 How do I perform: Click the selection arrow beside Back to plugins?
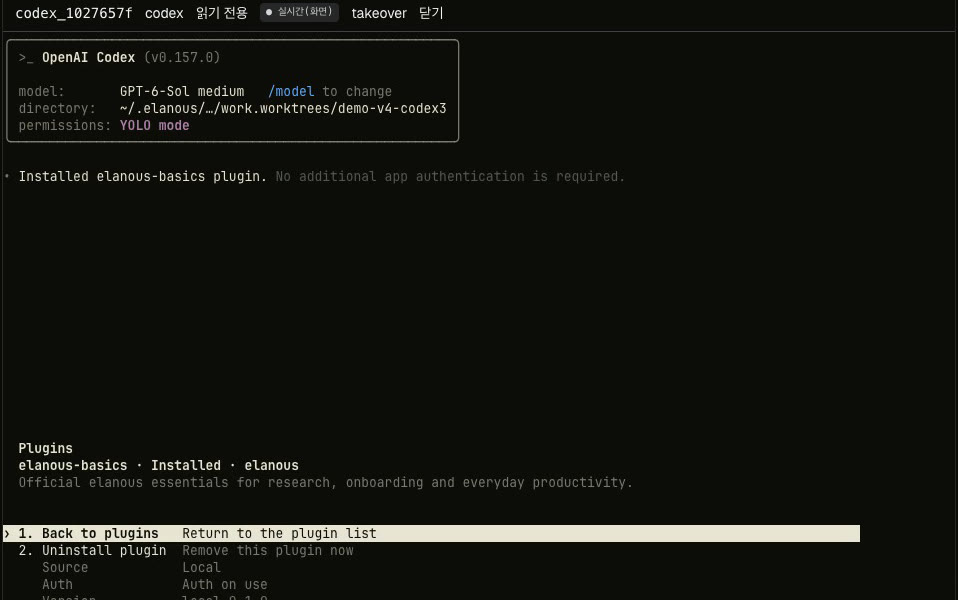click(7, 533)
